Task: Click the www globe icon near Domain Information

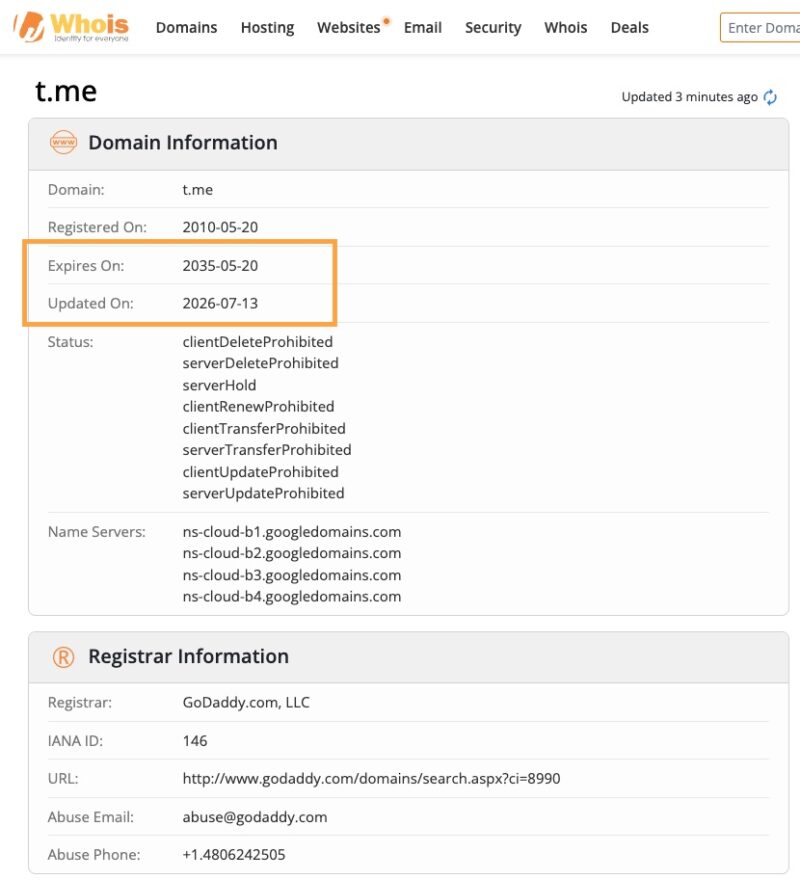Action: [63, 143]
